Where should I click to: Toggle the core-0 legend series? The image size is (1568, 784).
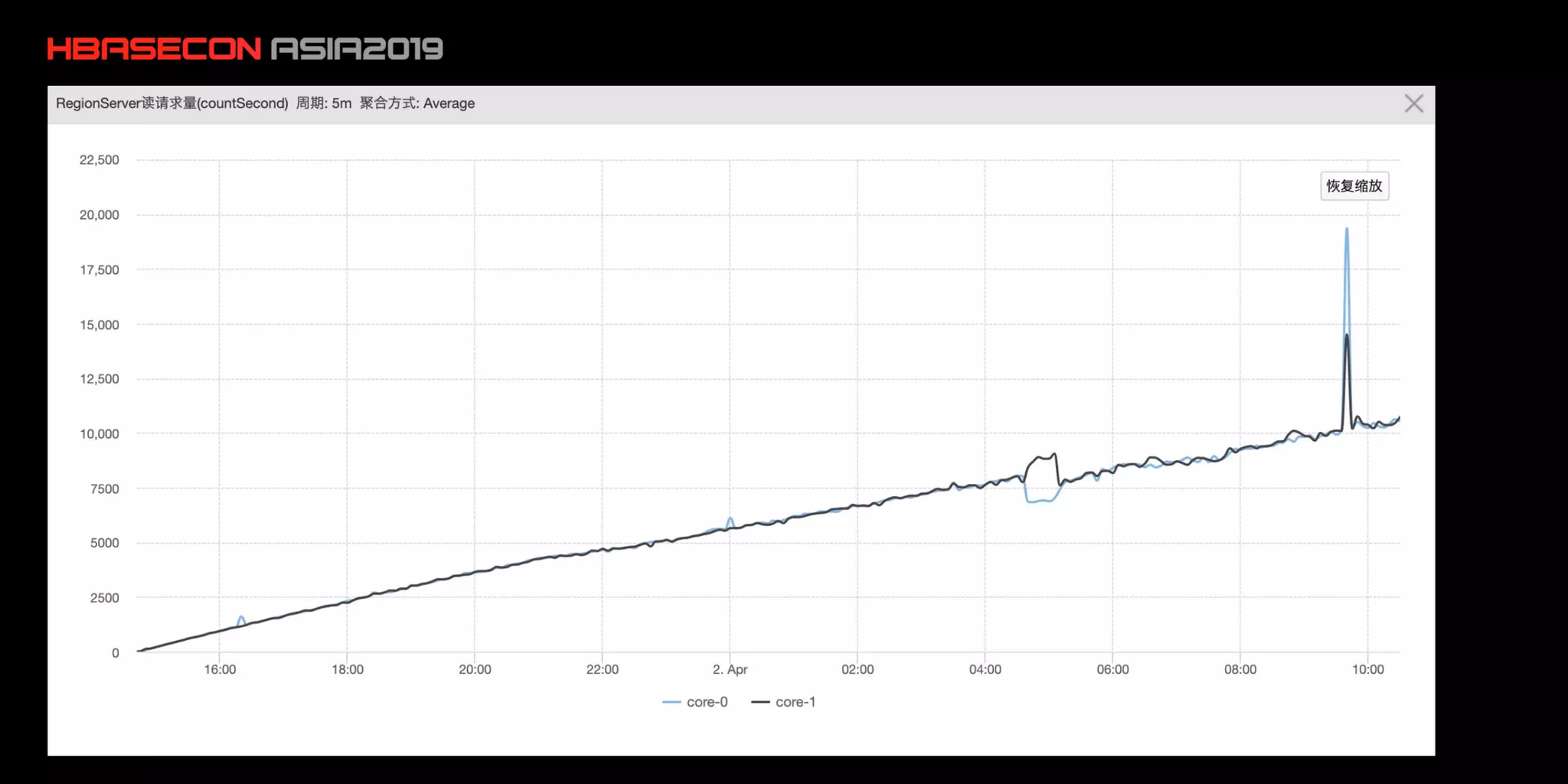[x=695, y=702]
